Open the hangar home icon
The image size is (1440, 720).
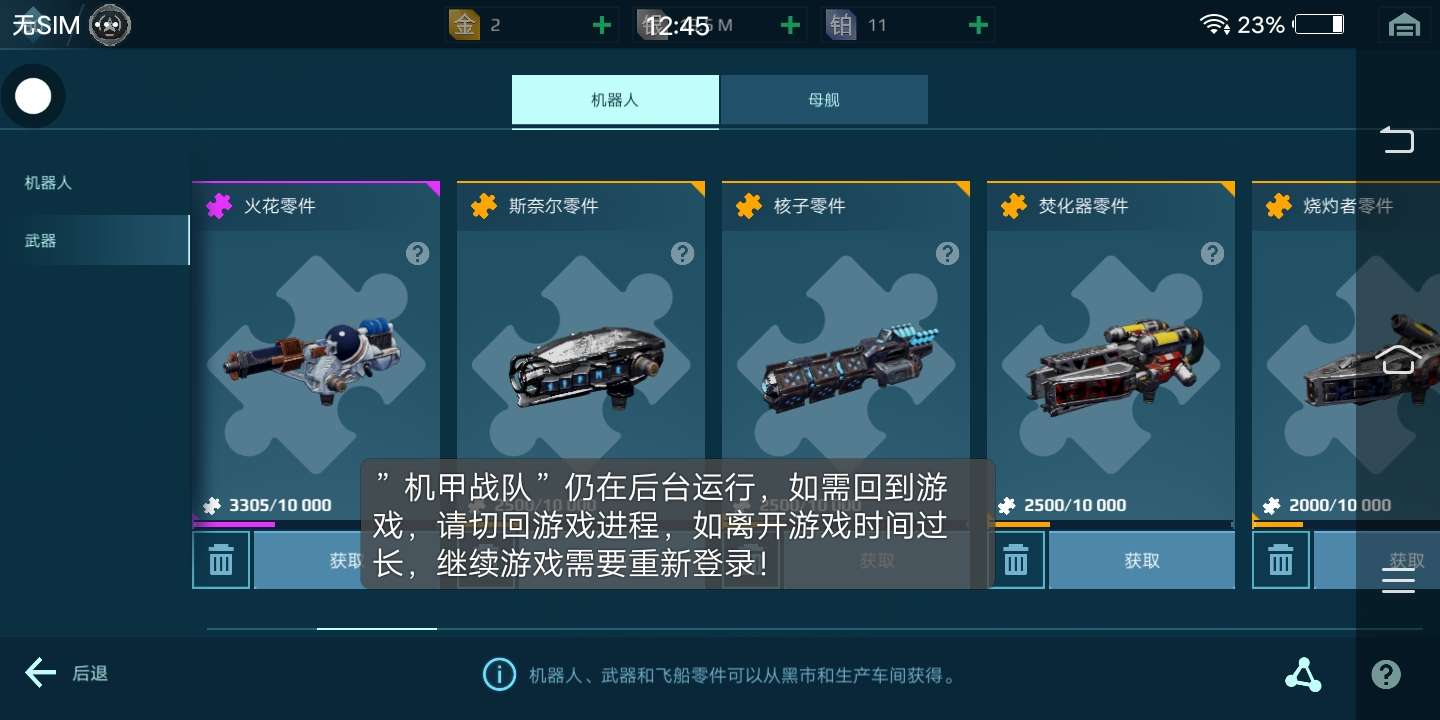click(x=1404, y=26)
